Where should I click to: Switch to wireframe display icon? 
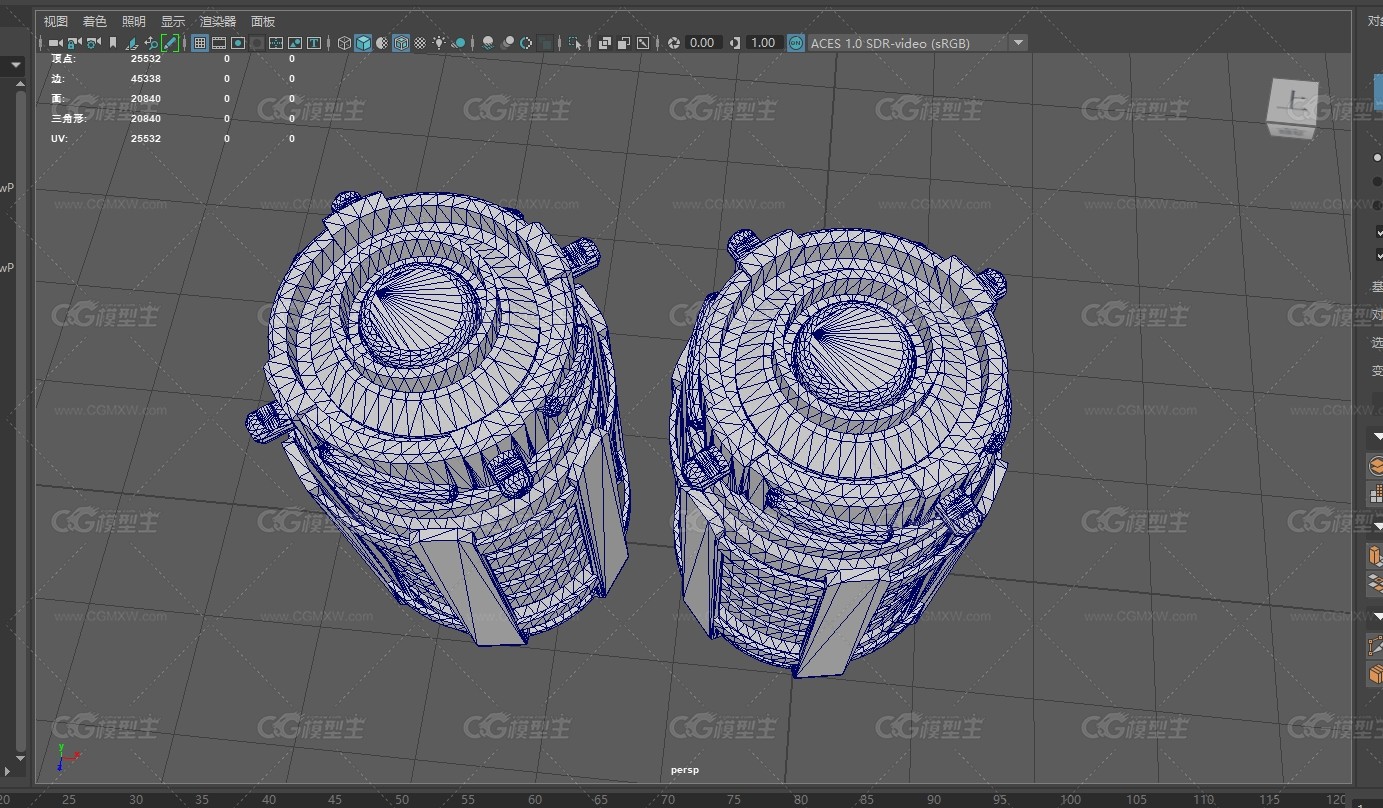point(344,43)
